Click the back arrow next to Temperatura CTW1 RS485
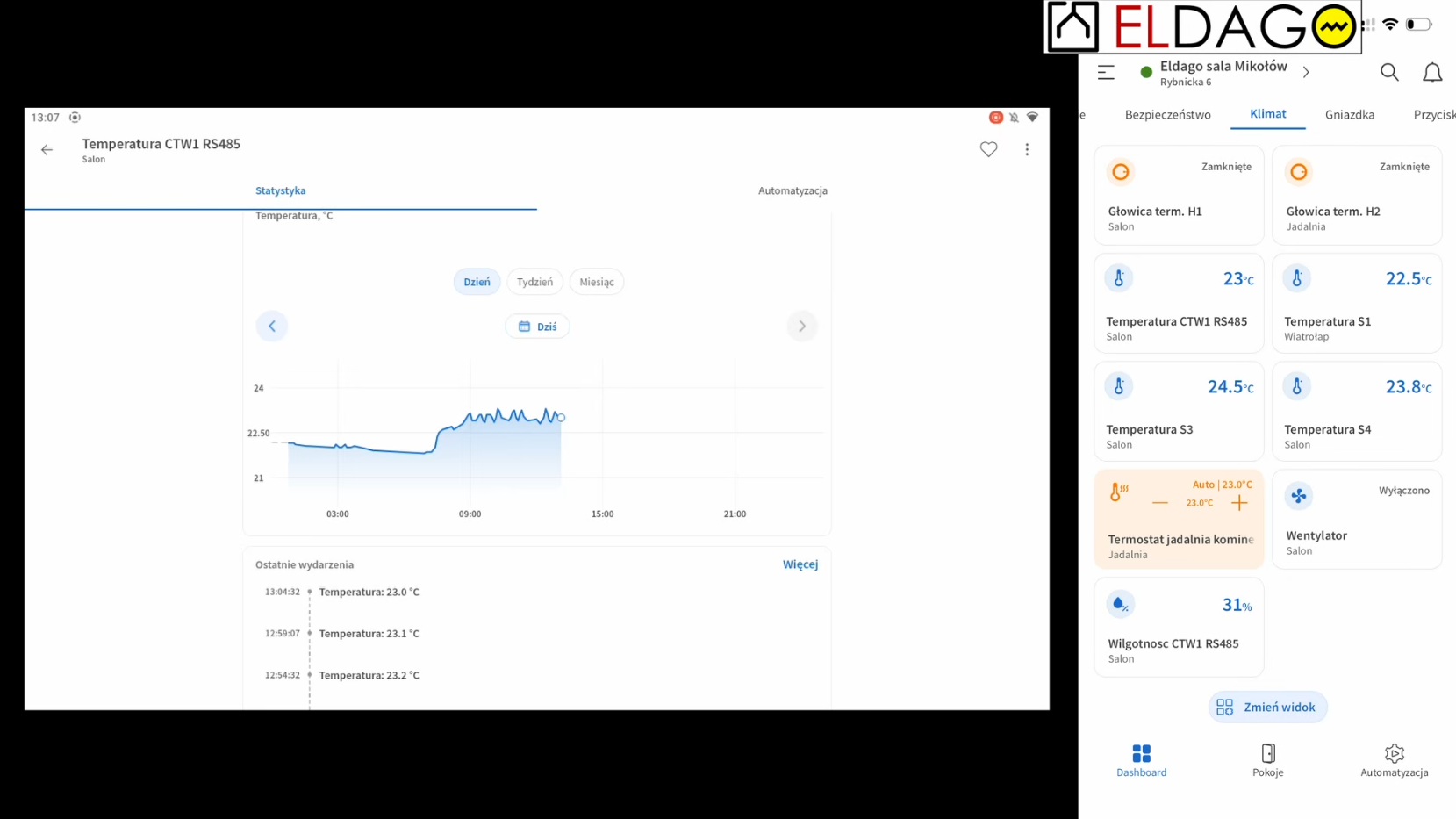 (47, 150)
